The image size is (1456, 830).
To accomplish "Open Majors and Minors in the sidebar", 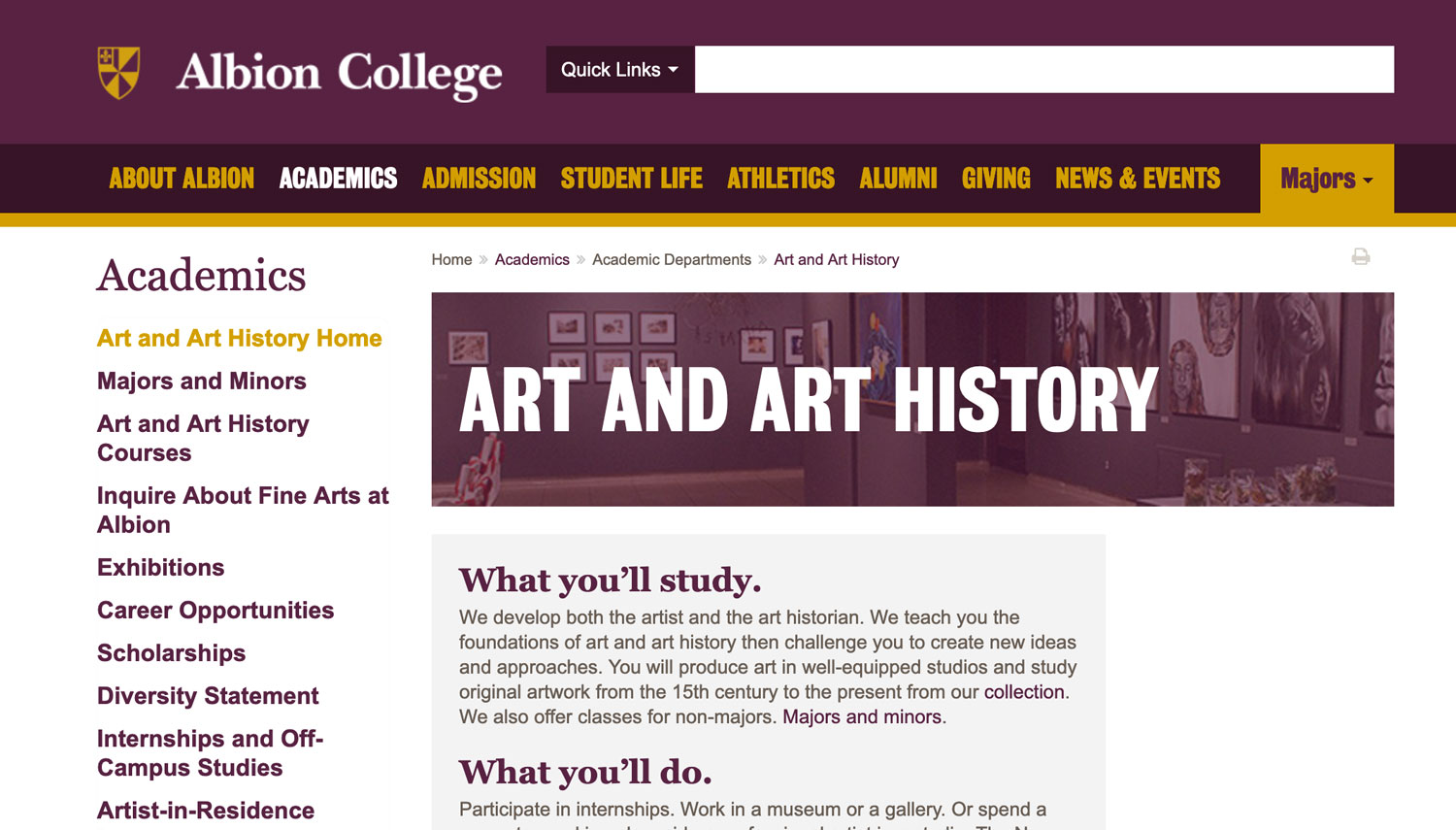I will tap(202, 382).
